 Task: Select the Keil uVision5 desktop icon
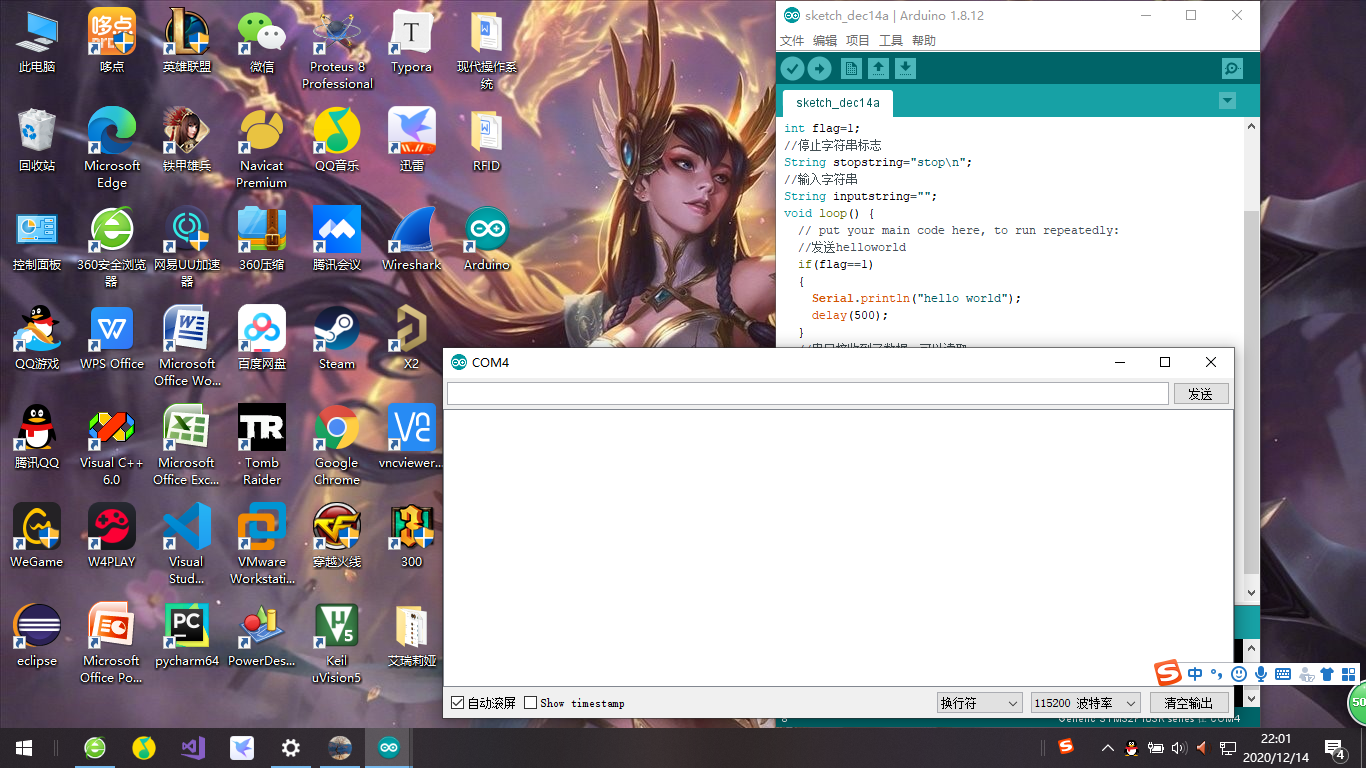click(337, 643)
